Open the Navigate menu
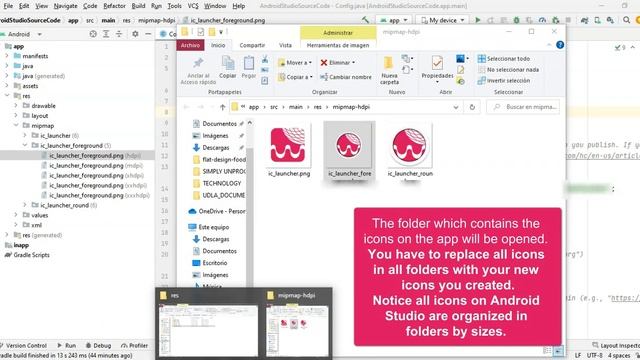This screenshot has height=360, width=640. 65,6
